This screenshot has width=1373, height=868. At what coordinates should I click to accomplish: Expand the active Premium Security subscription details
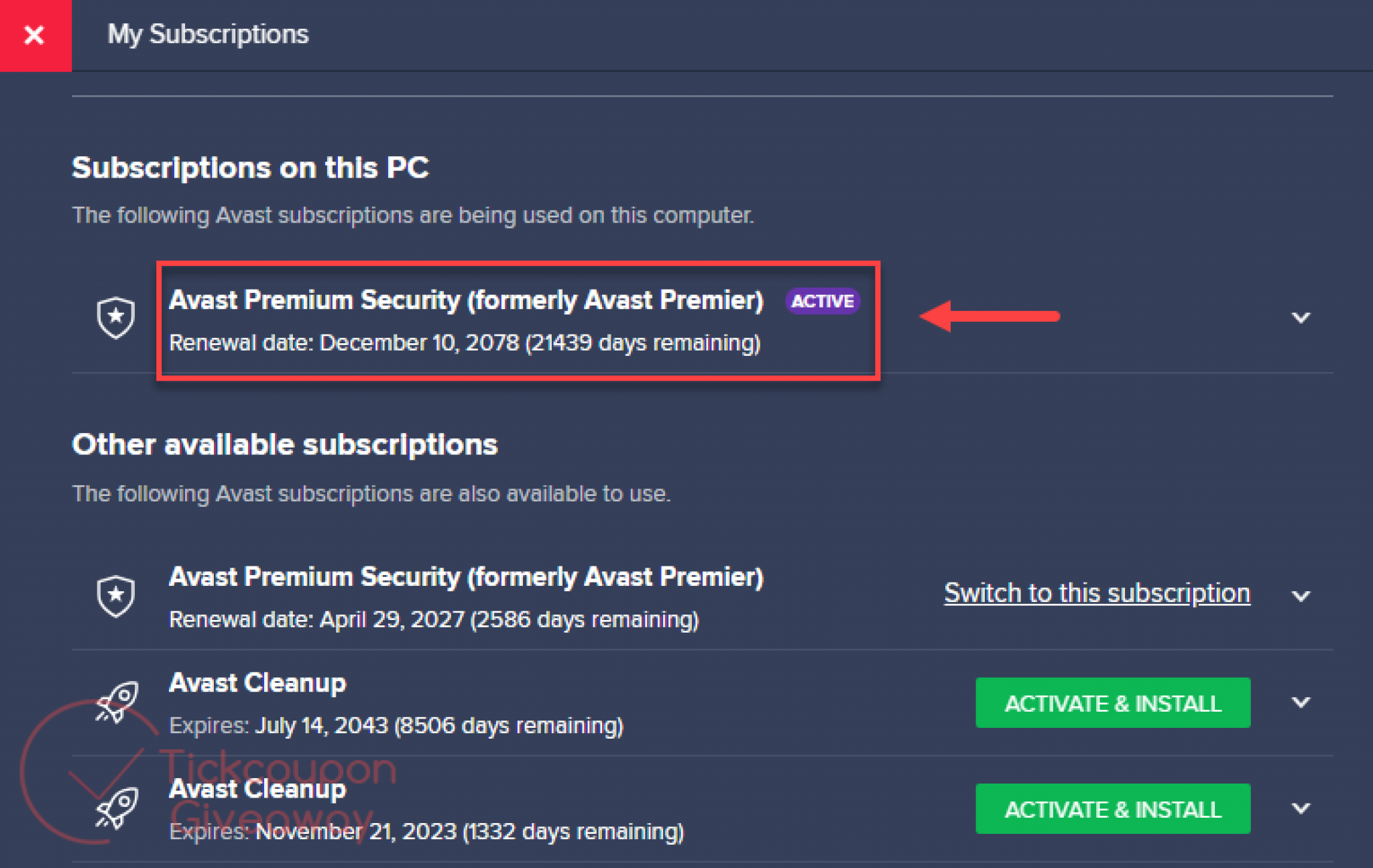tap(1301, 318)
